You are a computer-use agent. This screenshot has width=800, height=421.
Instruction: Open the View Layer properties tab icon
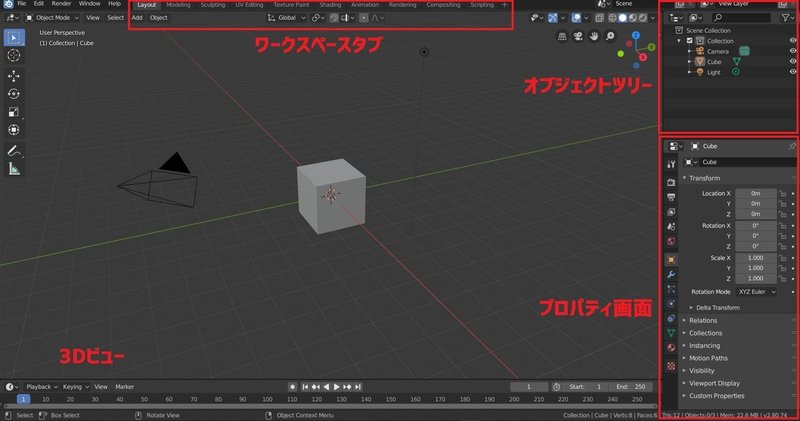point(671,212)
